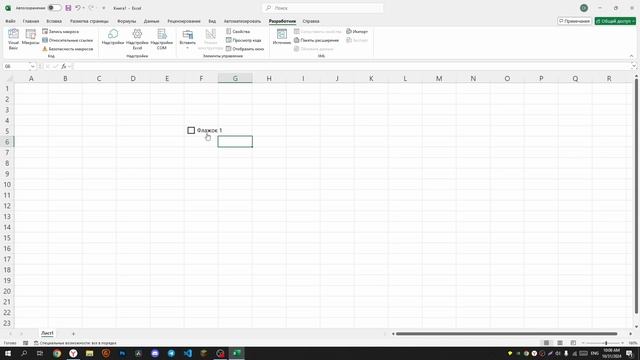This screenshot has height=360, width=640.
Task: Click Пакеты расширения (Expansion Packs)
Action: (317, 40)
